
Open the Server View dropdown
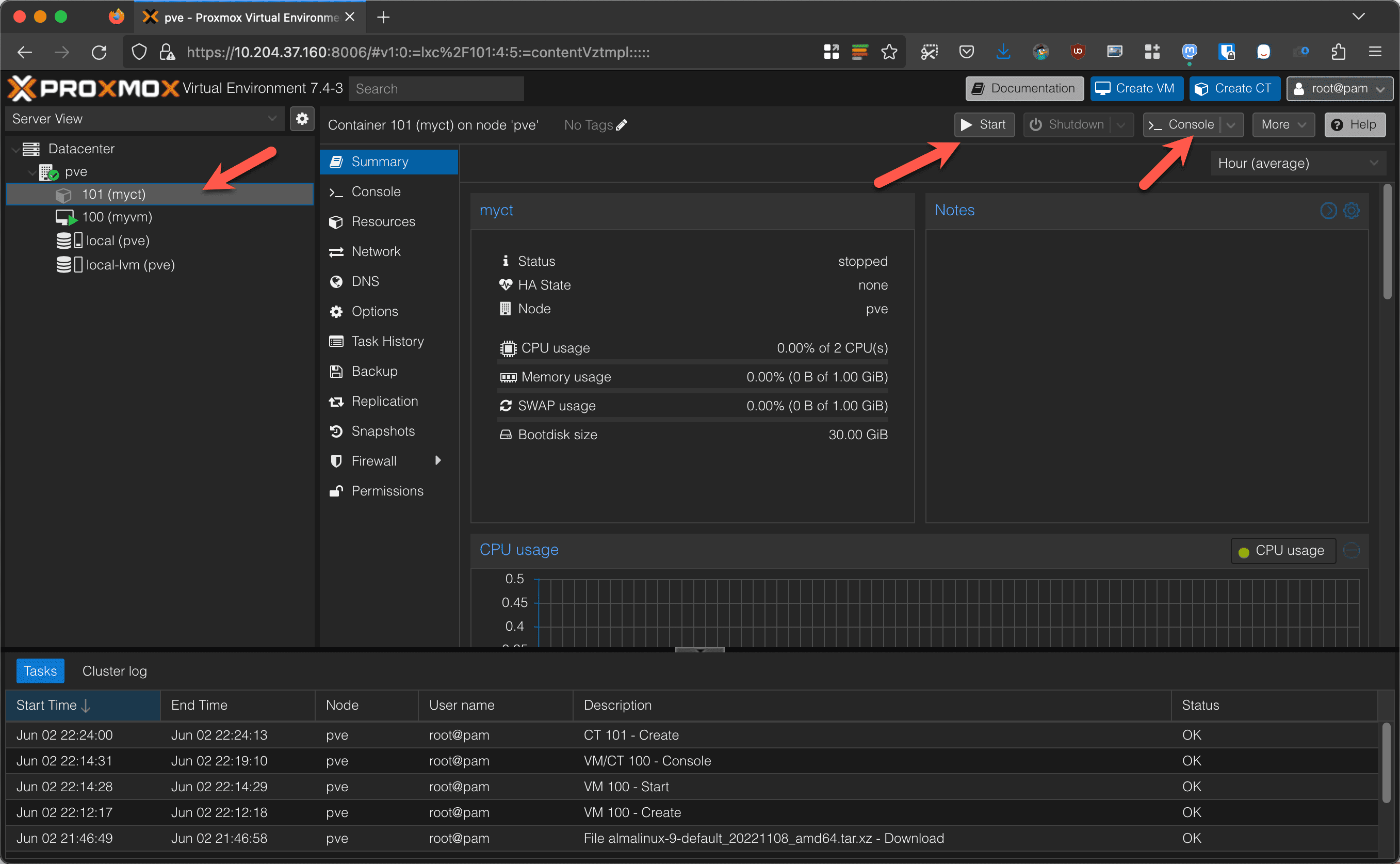click(145, 119)
